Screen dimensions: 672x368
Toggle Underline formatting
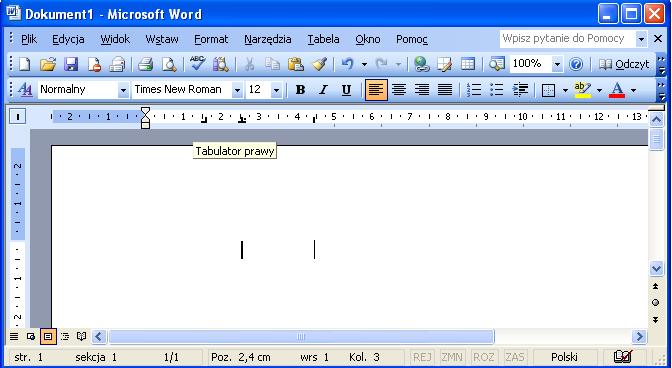tap(346, 90)
